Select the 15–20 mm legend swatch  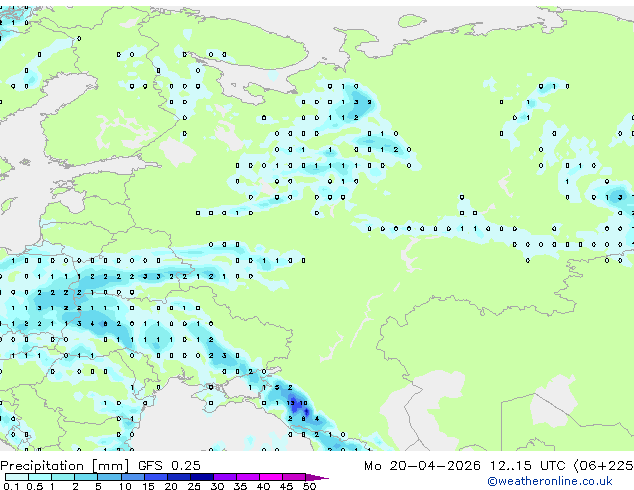pos(156,477)
